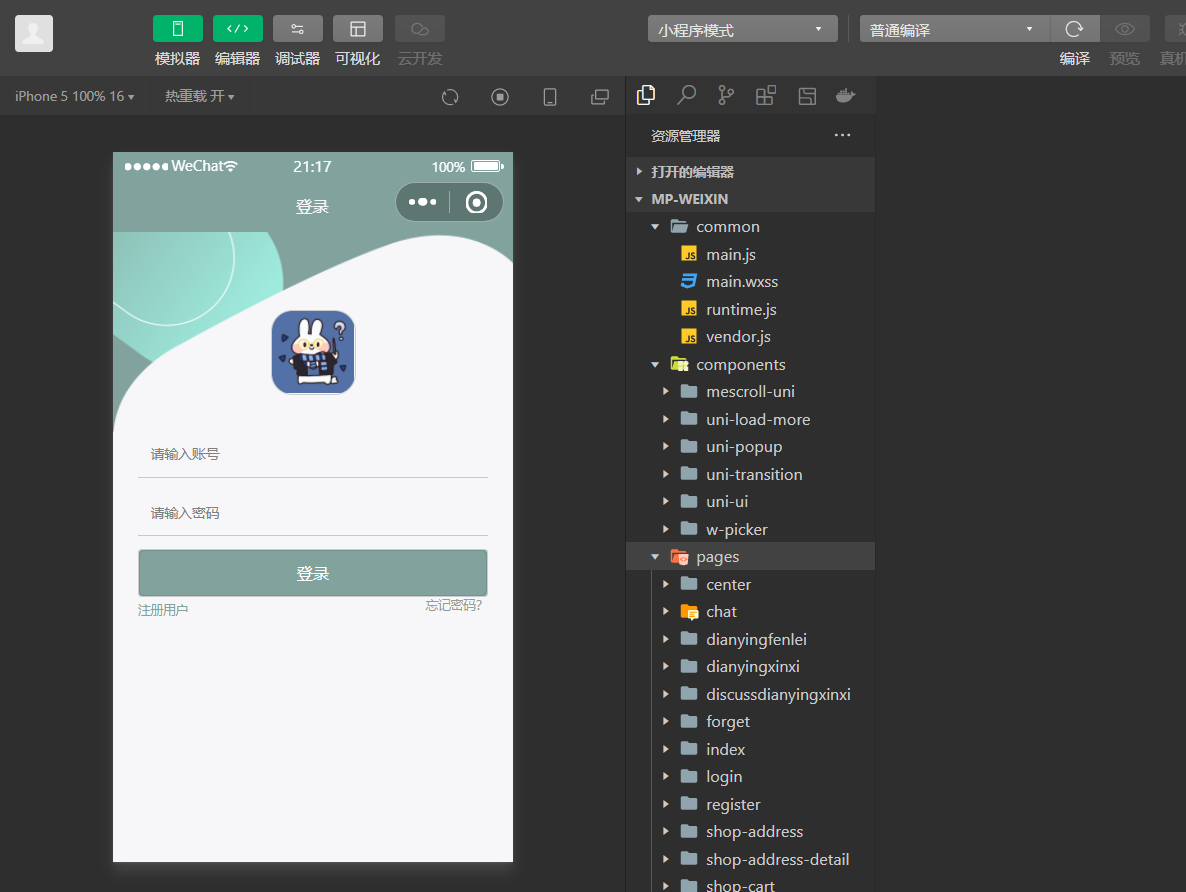Collapse the common folder
1186x892 pixels.
(x=750, y=227)
